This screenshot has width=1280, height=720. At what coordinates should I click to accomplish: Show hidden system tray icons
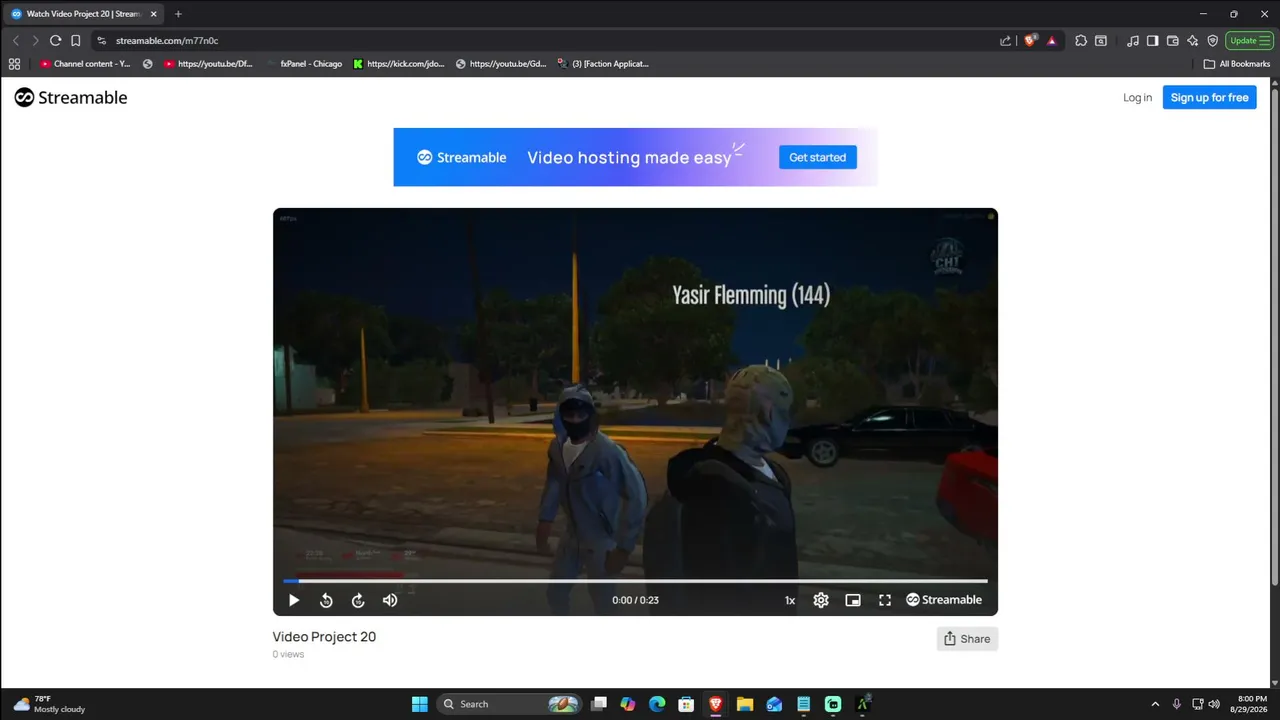click(x=1155, y=704)
